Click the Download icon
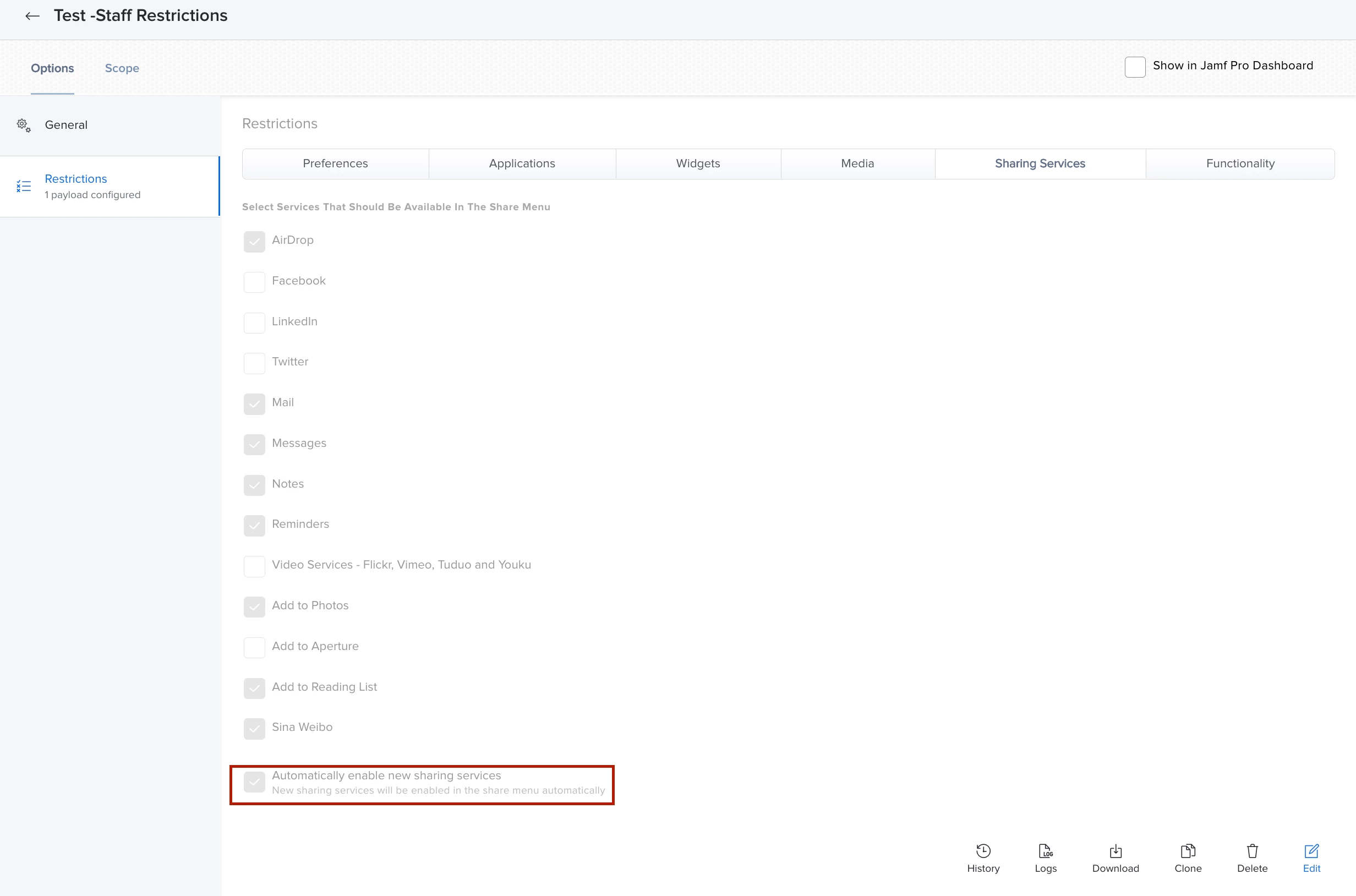Image resolution: width=1356 pixels, height=896 pixels. point(1115,851)
